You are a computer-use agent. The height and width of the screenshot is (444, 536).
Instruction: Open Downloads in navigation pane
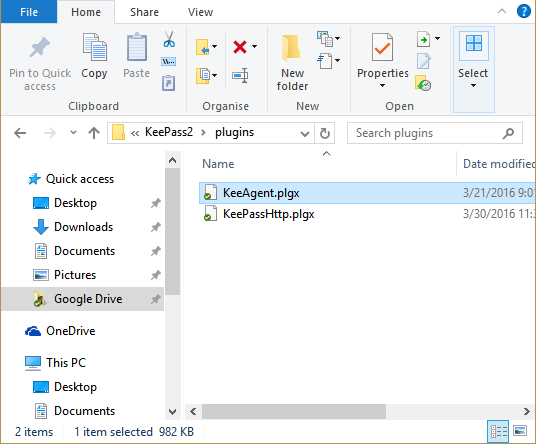tap(83, 227)
